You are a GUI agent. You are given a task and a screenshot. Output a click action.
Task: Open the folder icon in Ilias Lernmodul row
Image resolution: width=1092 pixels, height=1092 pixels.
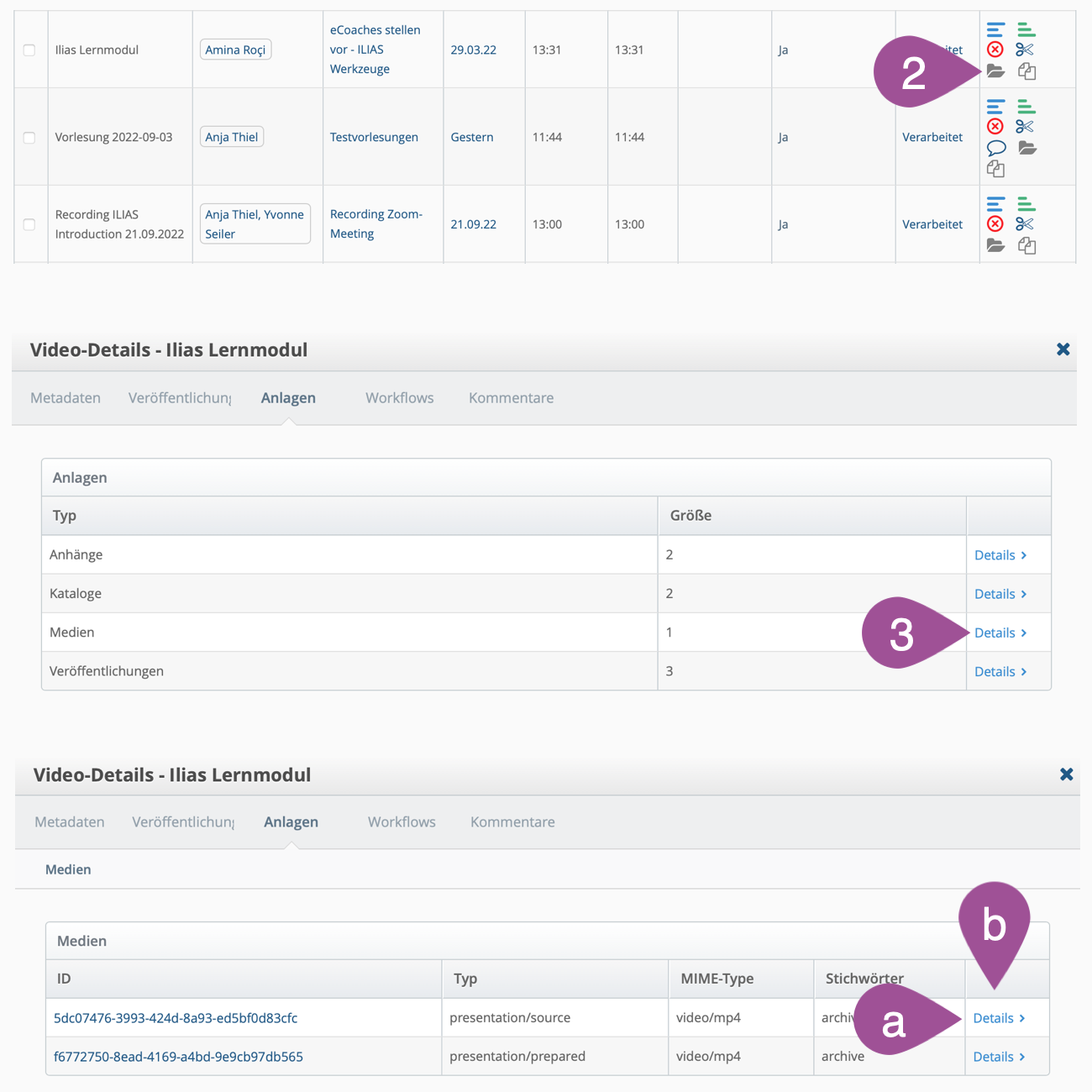pyautogui.click(x=995, y=71)
